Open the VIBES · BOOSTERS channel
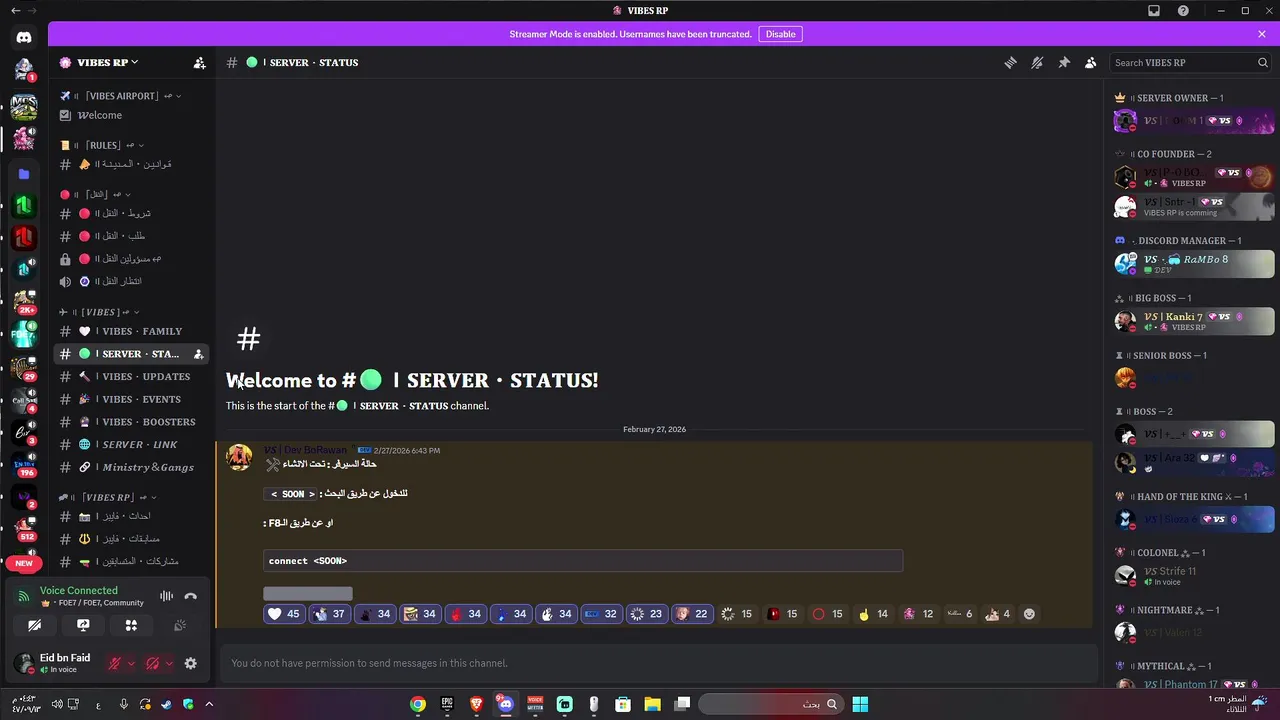 click(131, 422)
